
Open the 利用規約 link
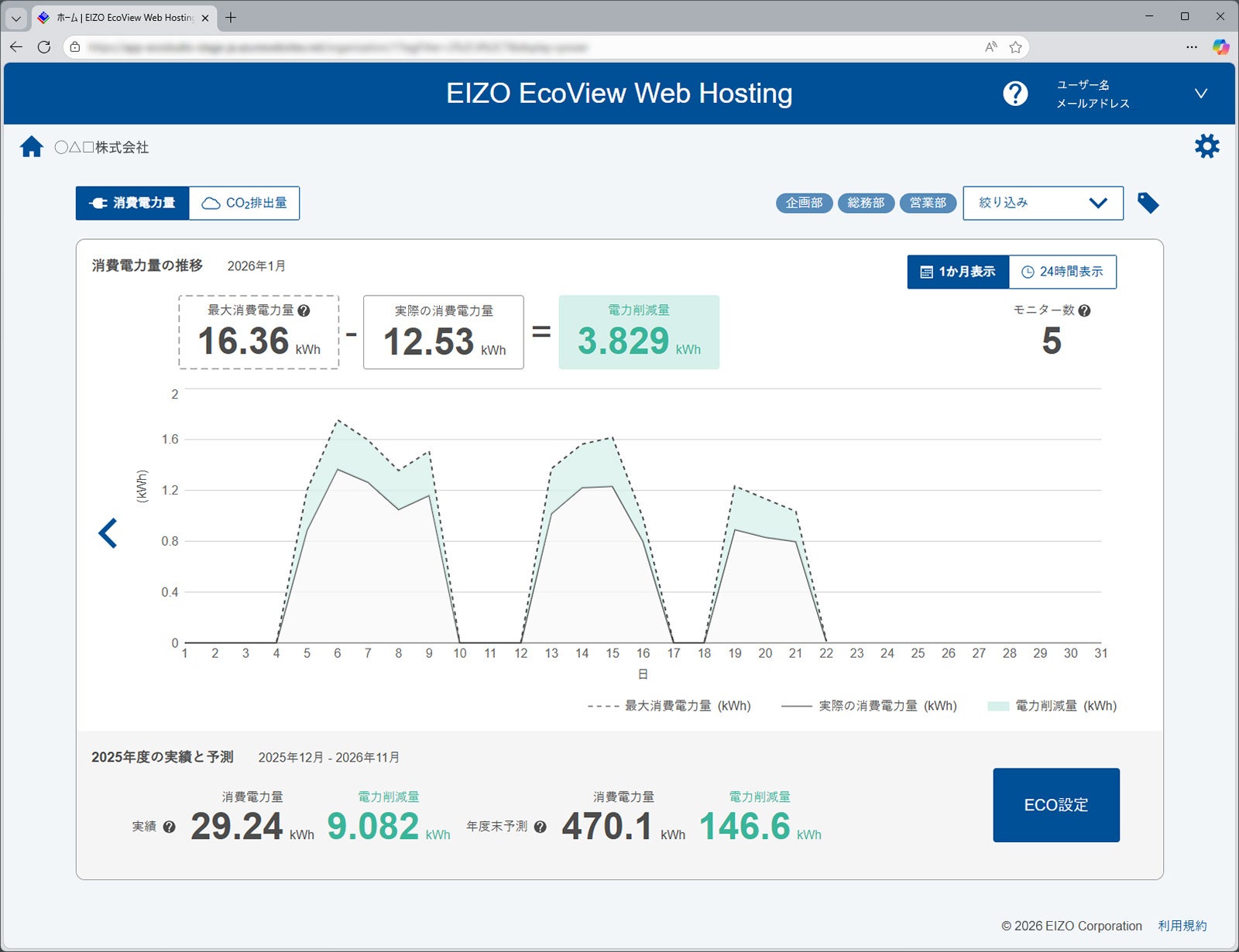pyautogui.click(x=1182, y=926)
